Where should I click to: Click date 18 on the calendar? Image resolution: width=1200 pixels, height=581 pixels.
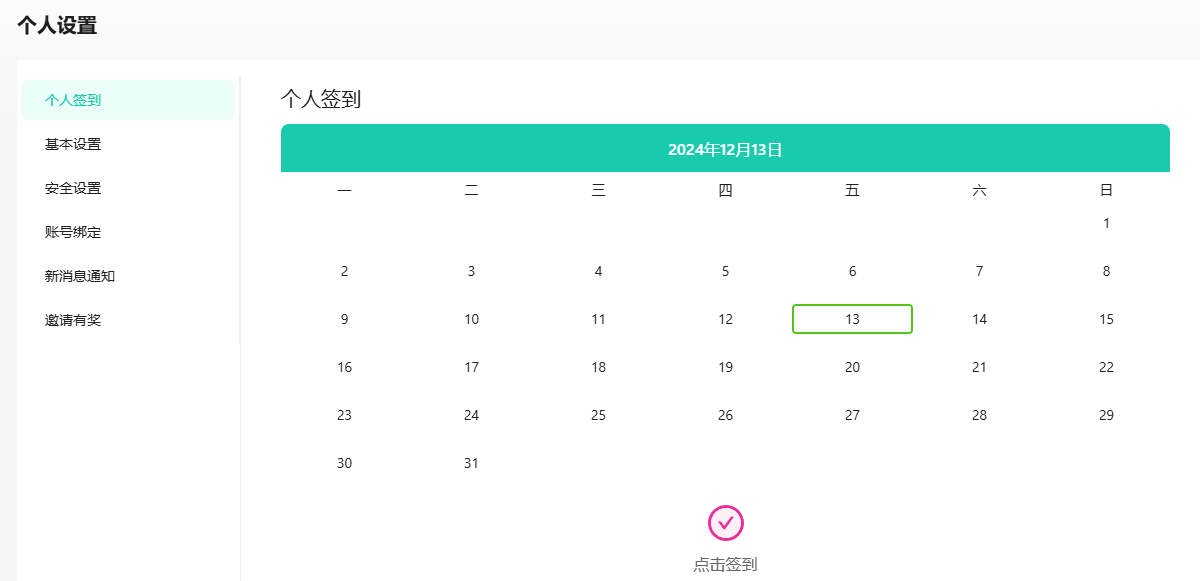(x=598, y=367)
